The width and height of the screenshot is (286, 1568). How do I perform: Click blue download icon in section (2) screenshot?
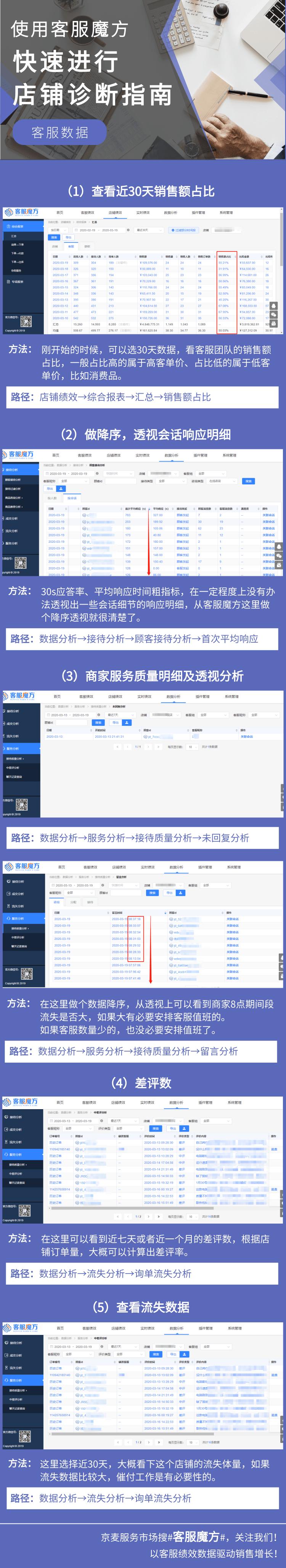pos(61,489)
